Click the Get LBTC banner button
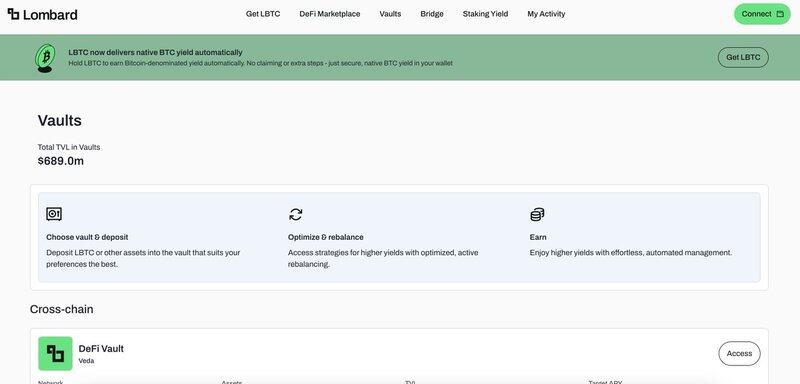800x384 pixels. 743,57
